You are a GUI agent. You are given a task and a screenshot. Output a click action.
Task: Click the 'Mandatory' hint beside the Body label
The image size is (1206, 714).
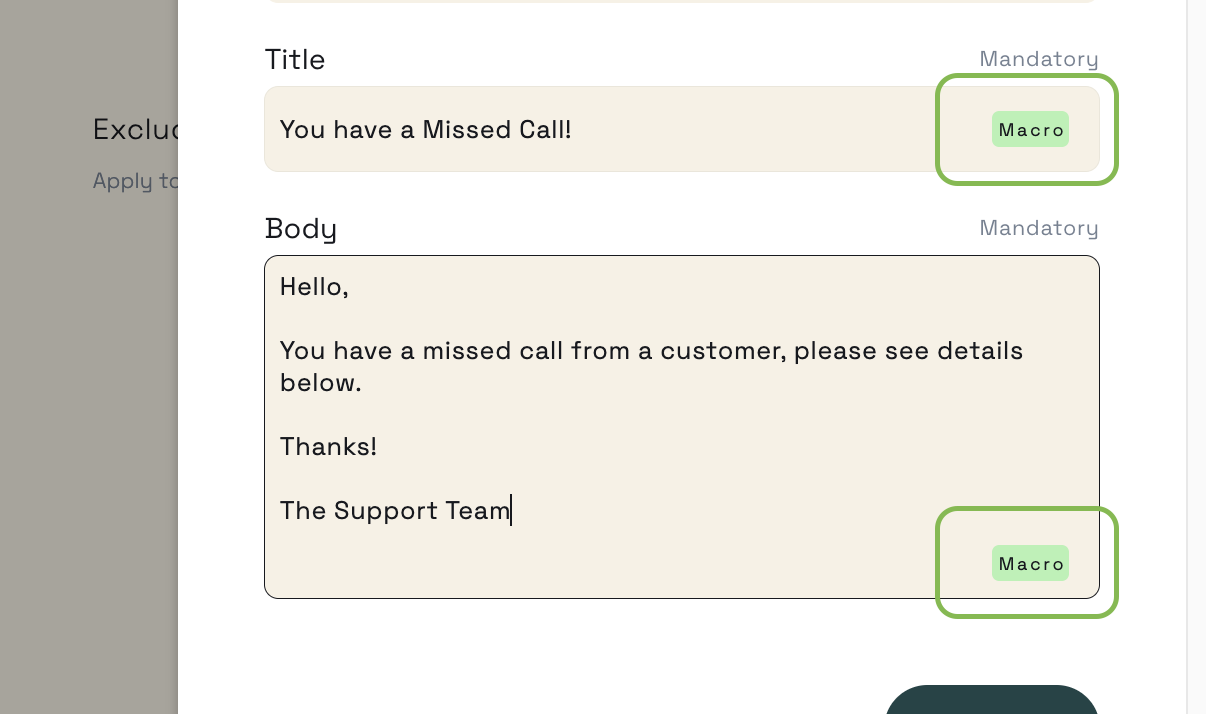click(x=1038, y=228)
